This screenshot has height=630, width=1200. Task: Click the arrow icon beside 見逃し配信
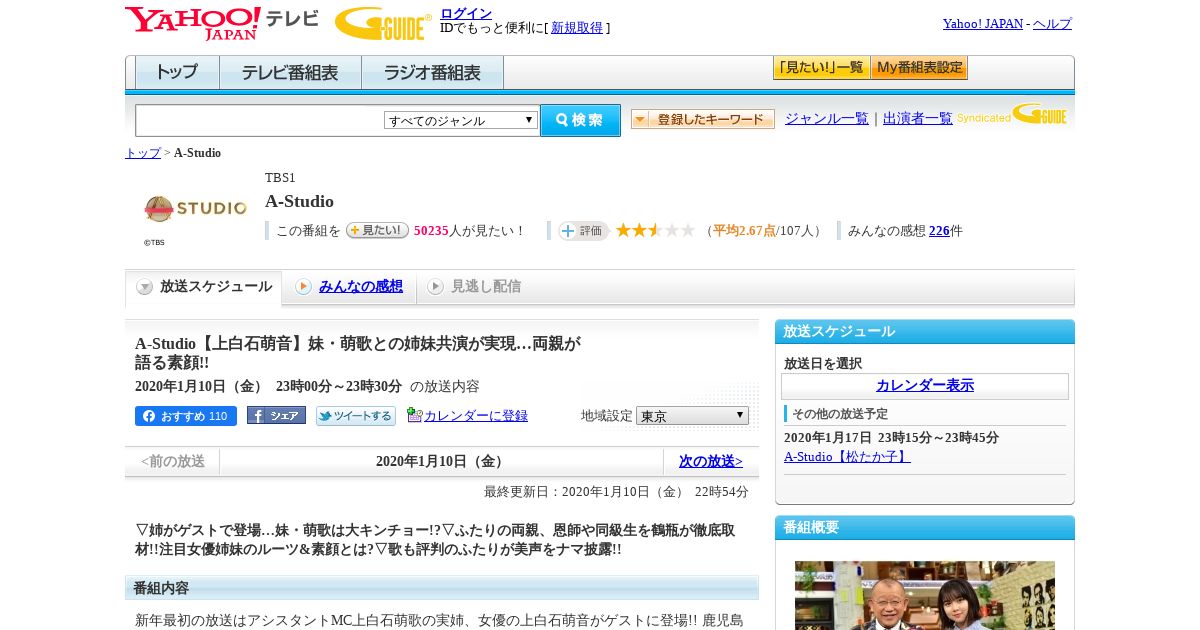point(435,287)
